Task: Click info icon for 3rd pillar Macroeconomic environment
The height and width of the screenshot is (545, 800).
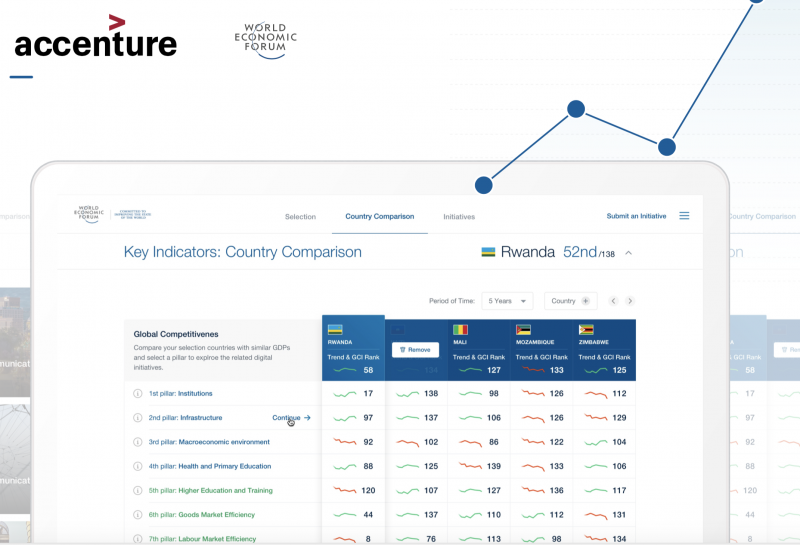Action: coord(137,442)
